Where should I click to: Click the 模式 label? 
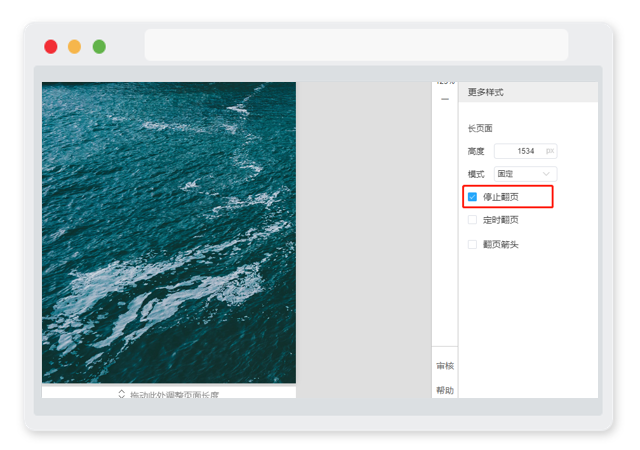click(476, 174)
